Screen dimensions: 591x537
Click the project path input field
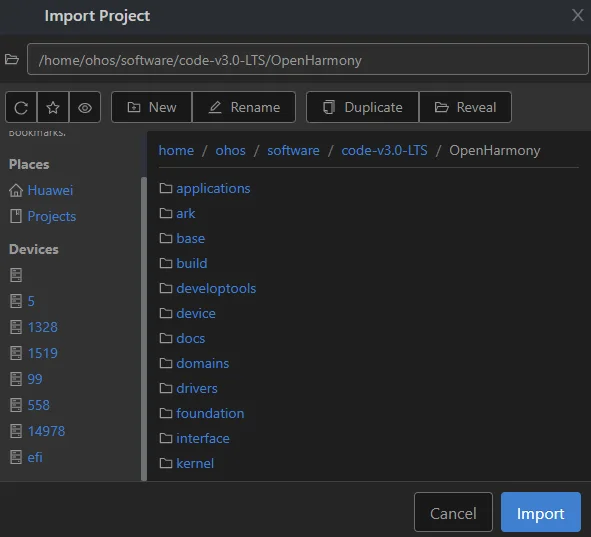(308, 59)
